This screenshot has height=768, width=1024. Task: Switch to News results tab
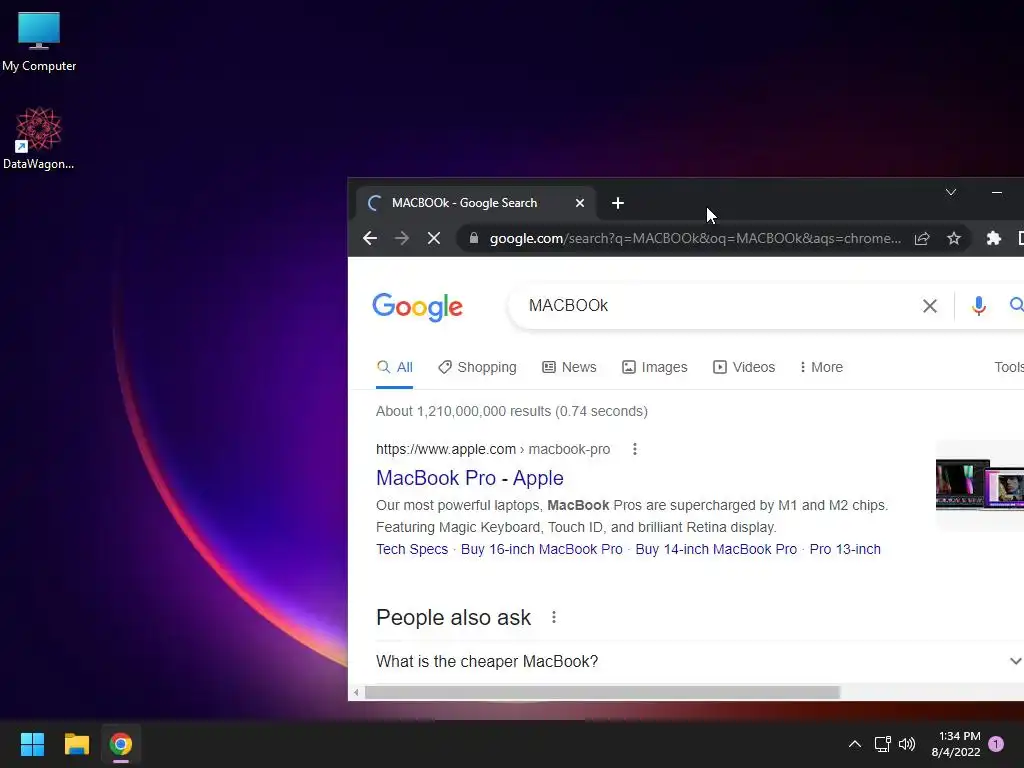(x=569, y=367)
